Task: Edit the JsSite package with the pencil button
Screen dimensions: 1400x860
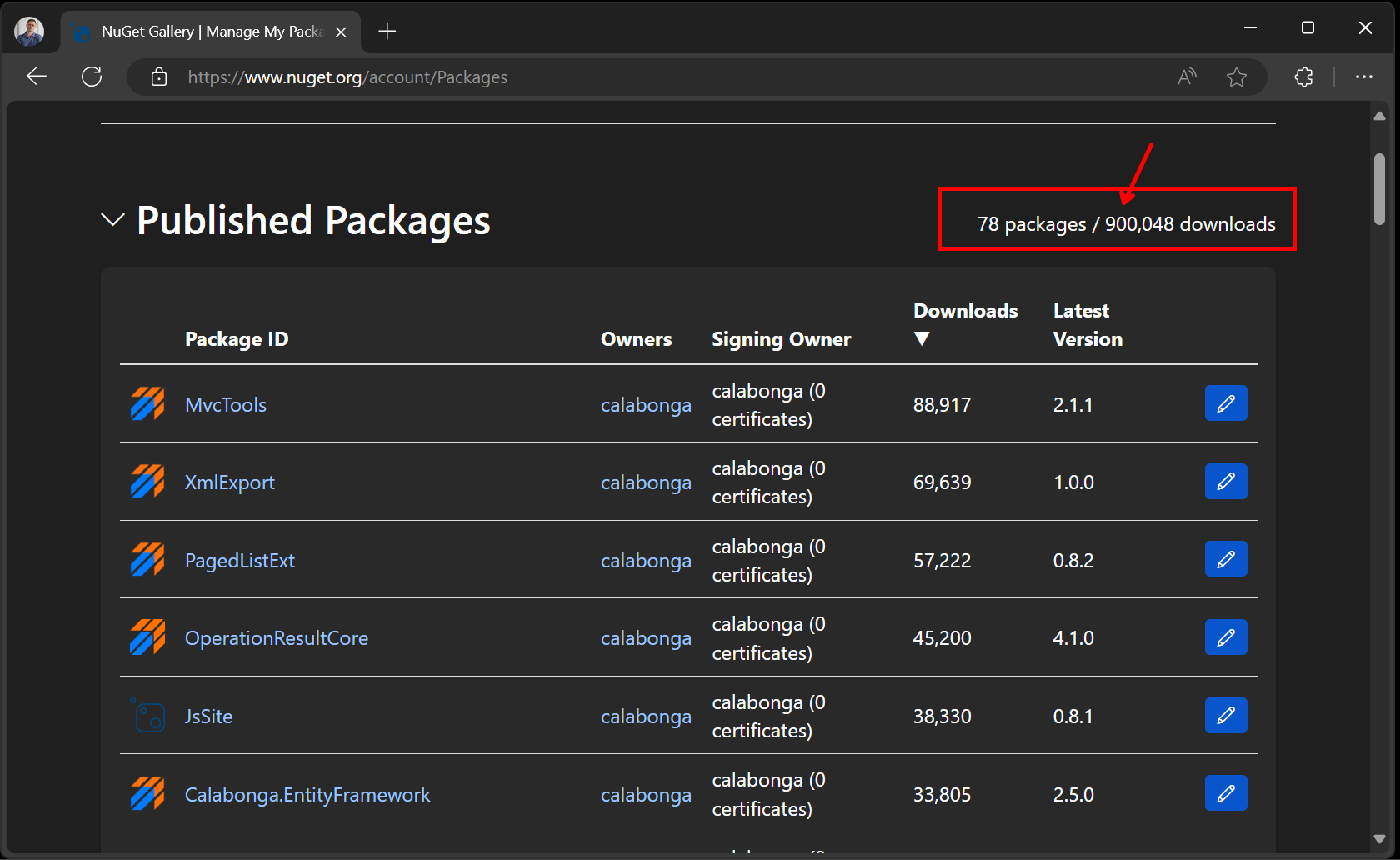Action: click(1226, 716)
